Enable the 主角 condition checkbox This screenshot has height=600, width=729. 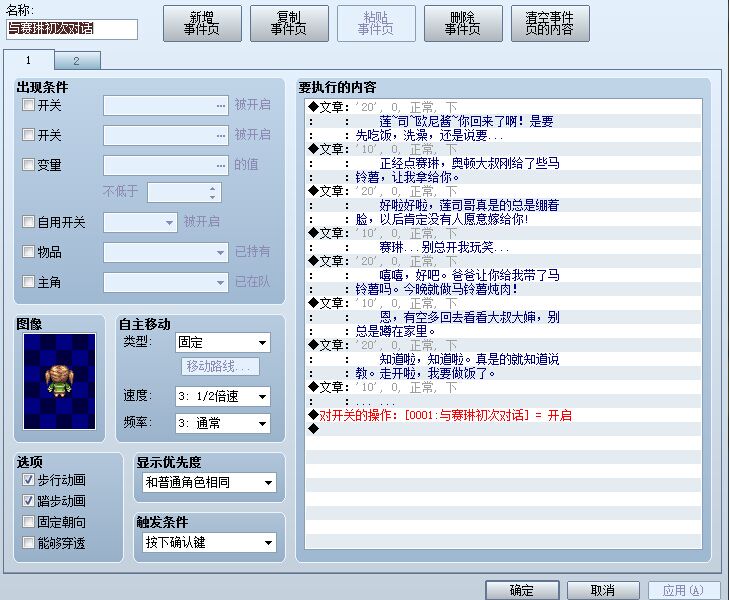(x=28, y=282)
